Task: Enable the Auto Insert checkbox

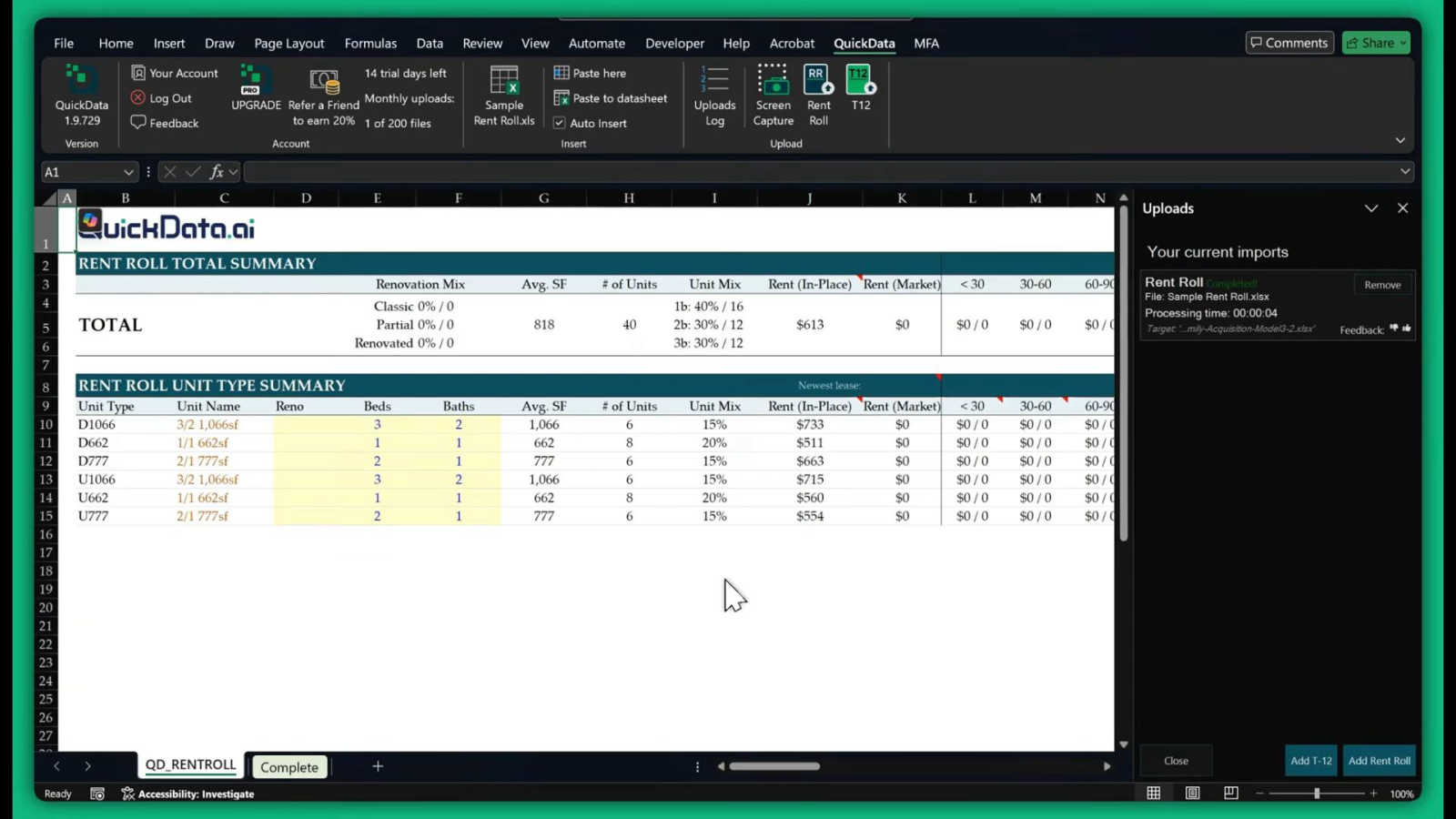Action: tap(558, 123)
